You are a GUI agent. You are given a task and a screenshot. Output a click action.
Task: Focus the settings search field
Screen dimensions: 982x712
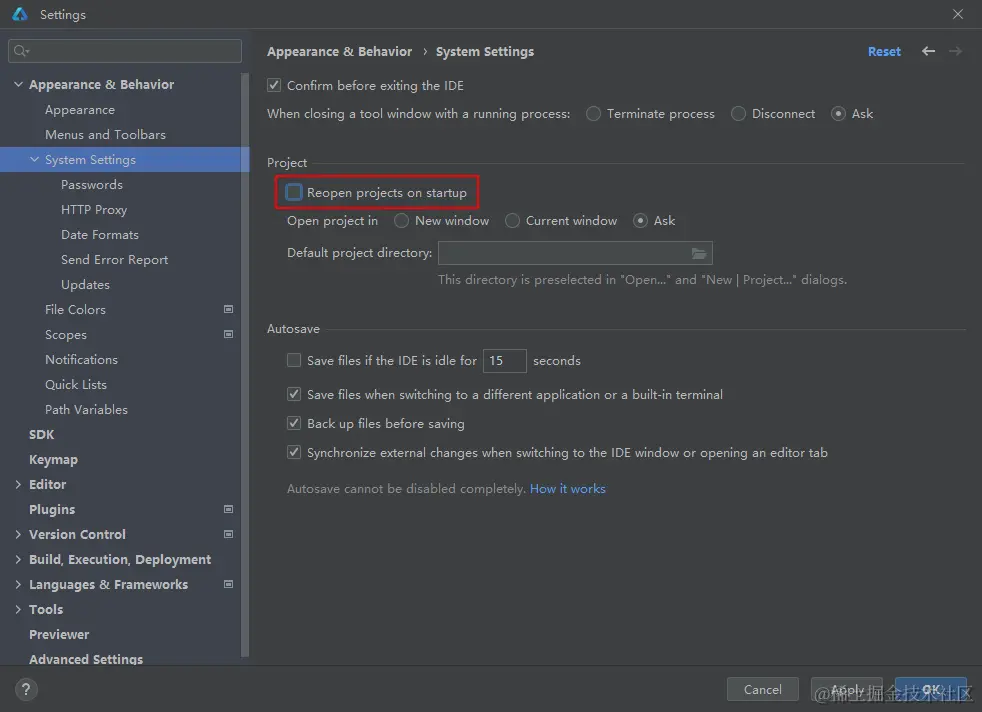125,51
